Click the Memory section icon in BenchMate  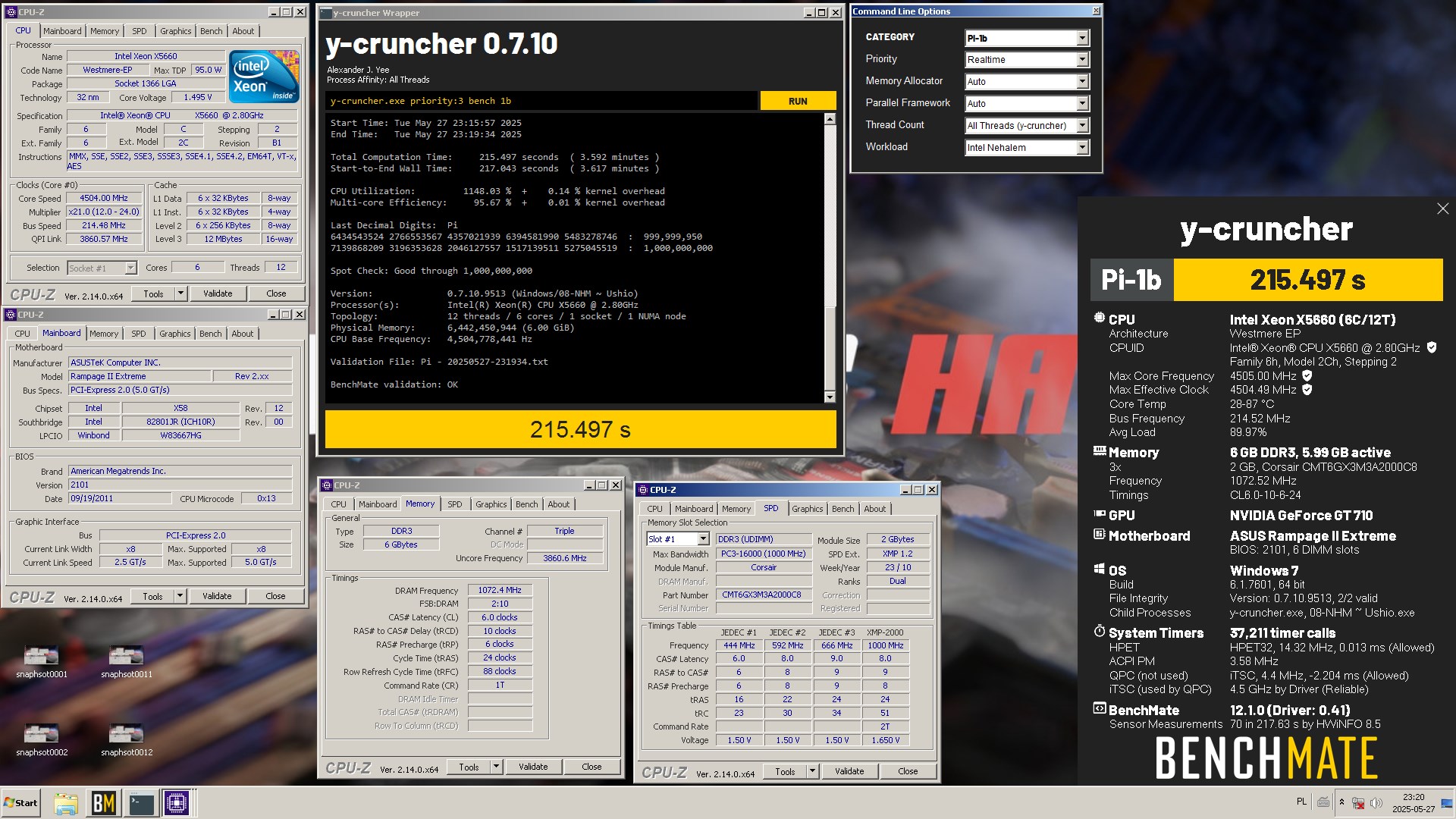tap(1099, 451)
